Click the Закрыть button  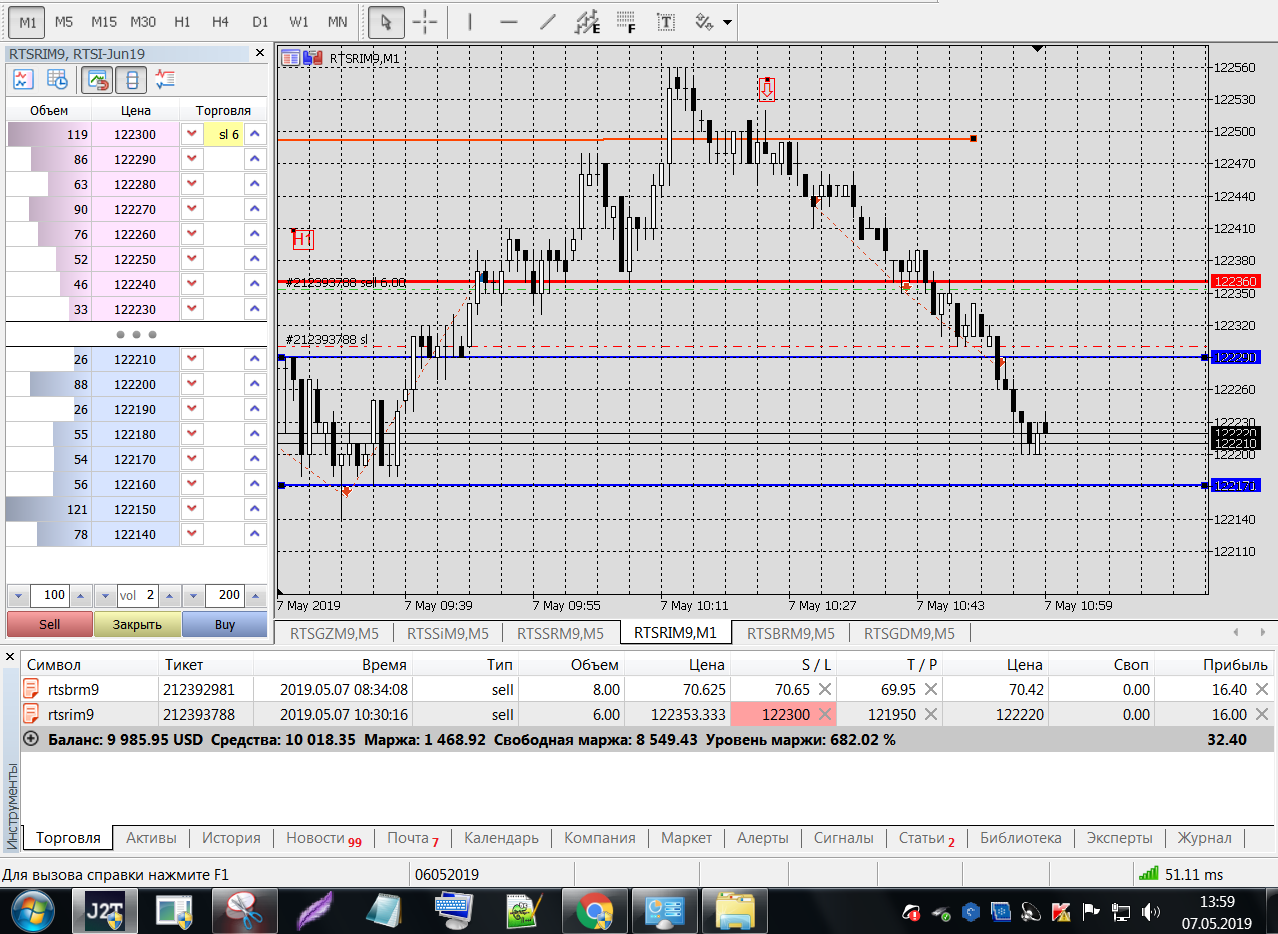click(137, 624)
